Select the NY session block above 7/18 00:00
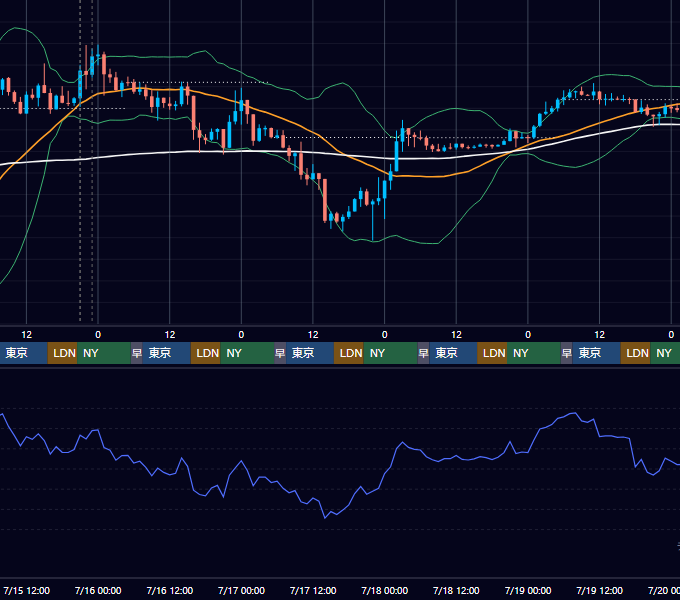The width and height of the screenshot is (680, 600). (x=390, y=353)
